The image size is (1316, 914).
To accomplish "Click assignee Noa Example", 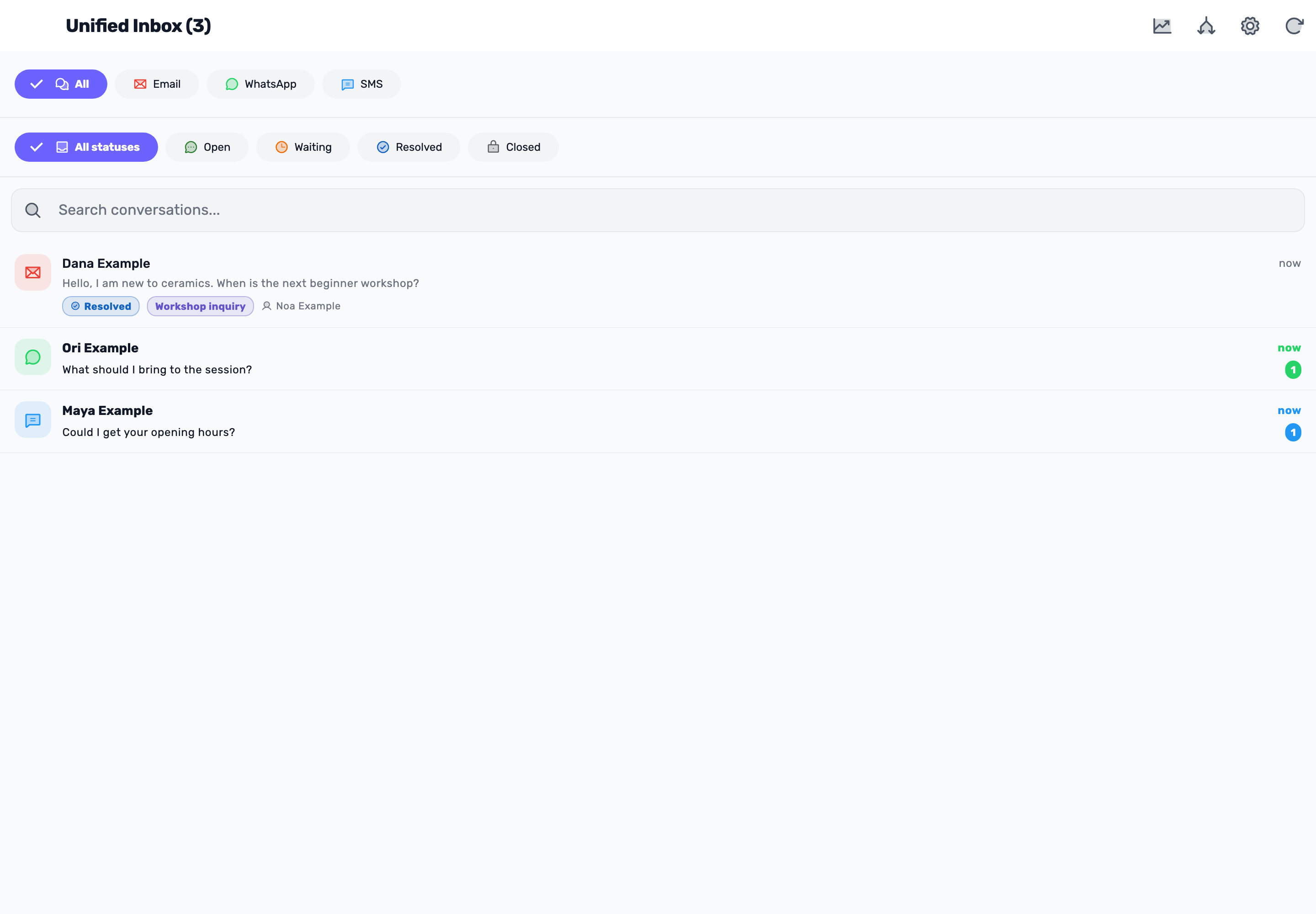I will [301, 306].
